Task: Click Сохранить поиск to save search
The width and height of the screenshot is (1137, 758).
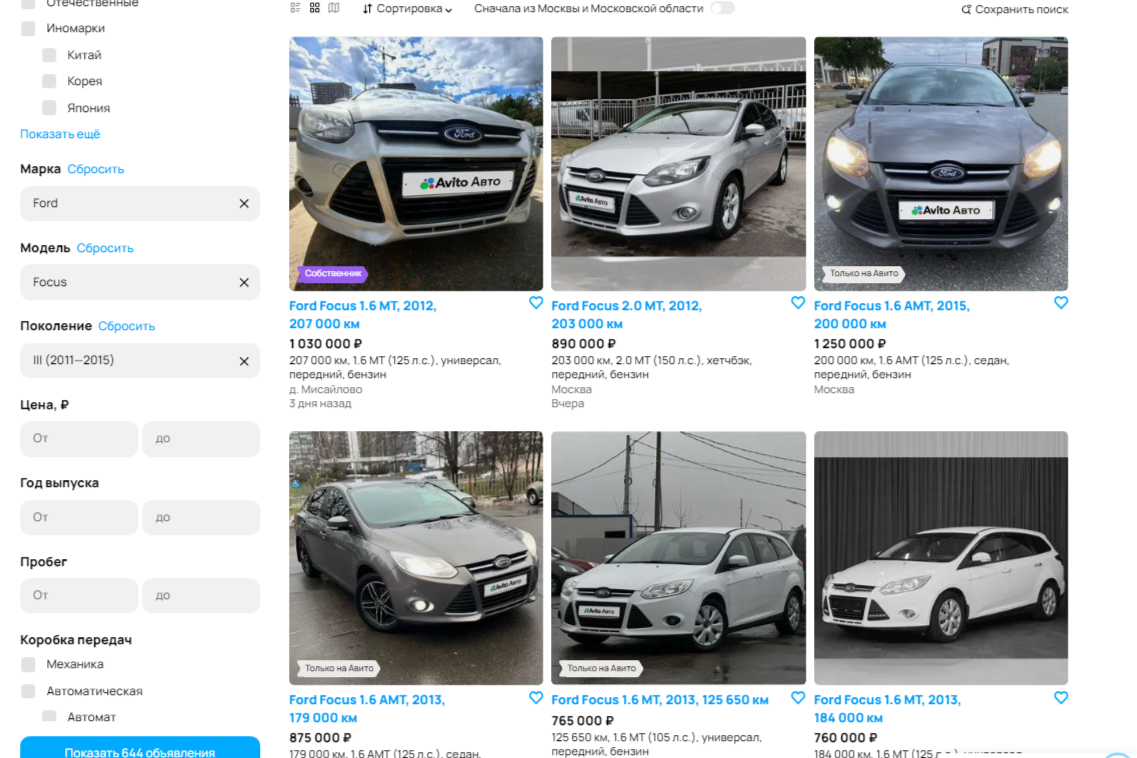Action: click(x=1014, y=9)
